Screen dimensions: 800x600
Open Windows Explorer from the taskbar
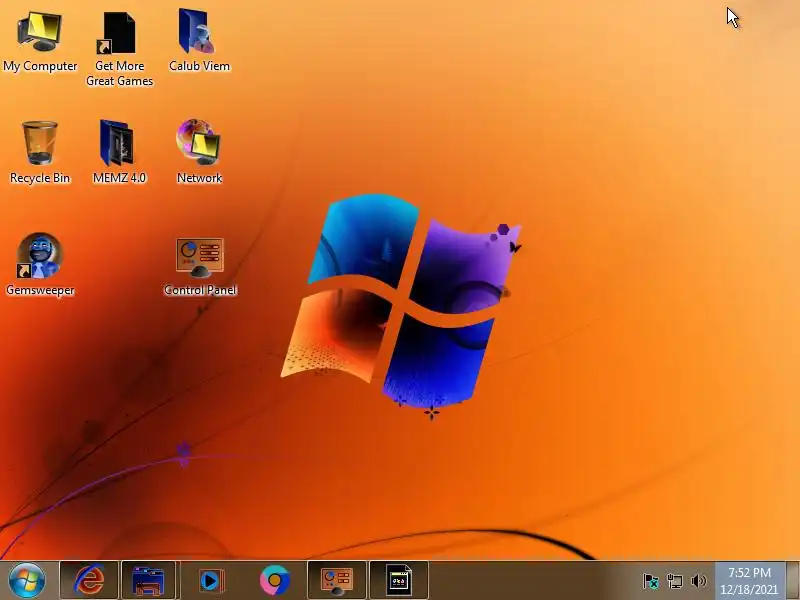point(148,580)
